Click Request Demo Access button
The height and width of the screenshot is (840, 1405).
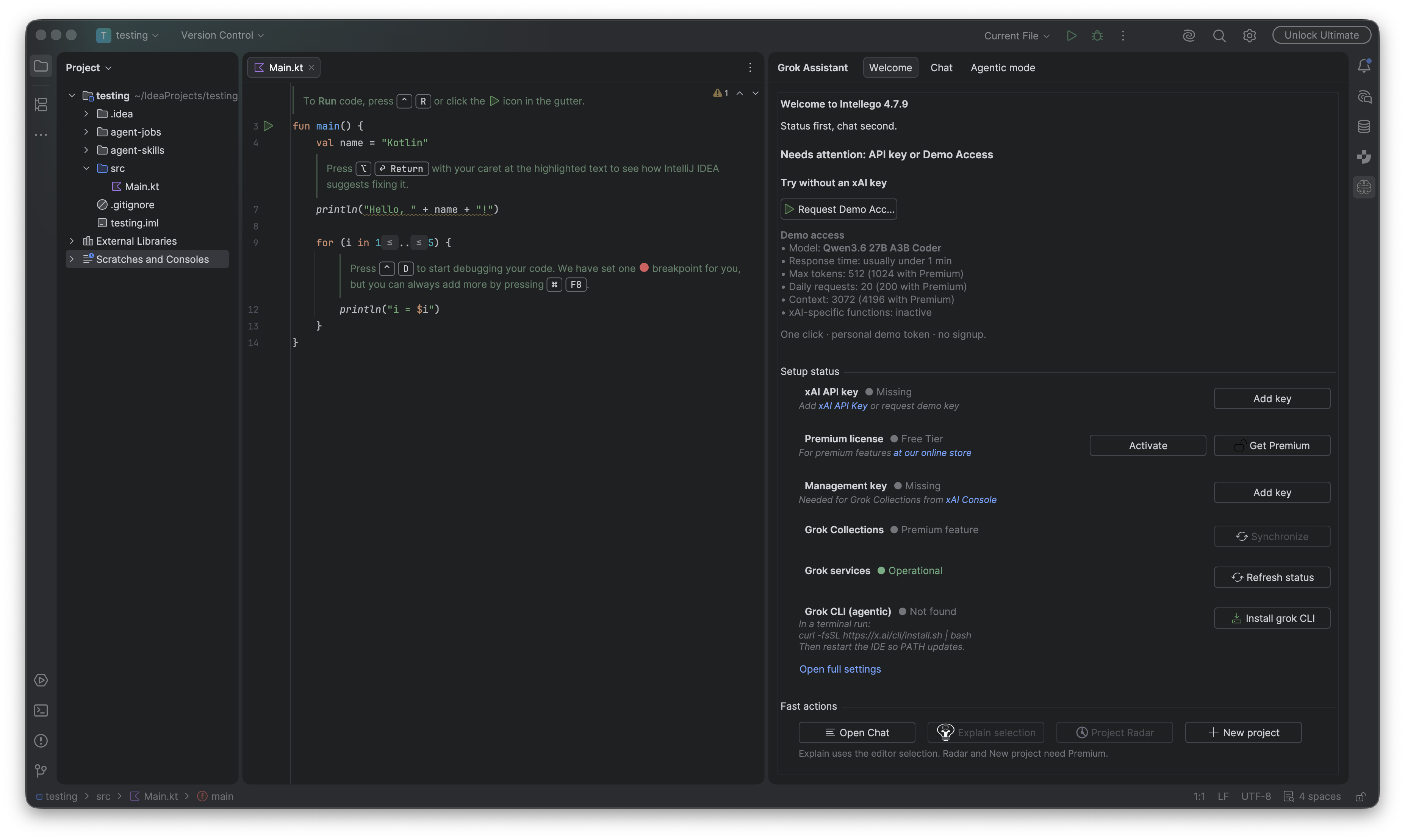tap(838, 209)
